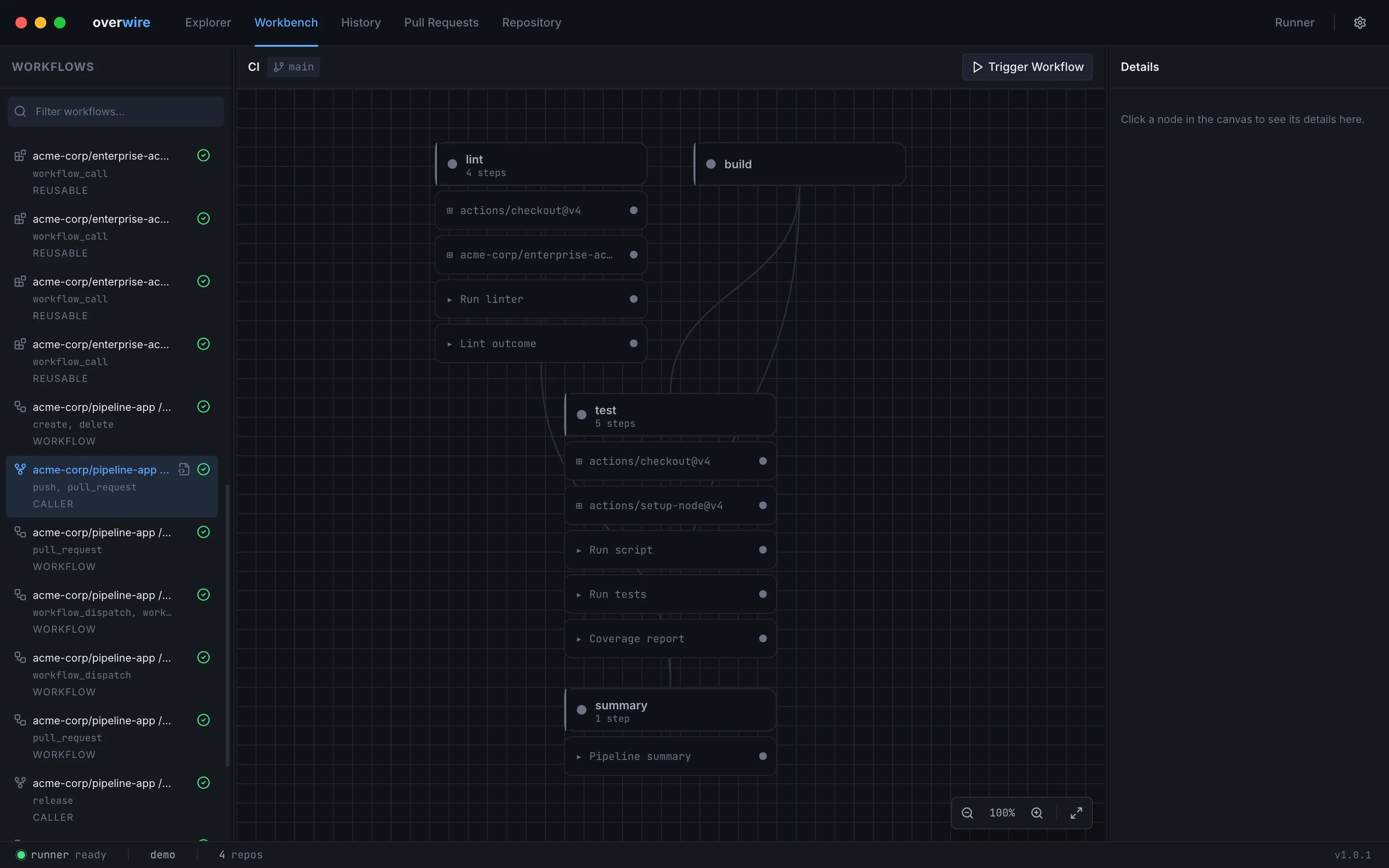Click the caller icon of the release workflow
The height and width of the screenshot is (868, 1389).
(x=20, y=783)
